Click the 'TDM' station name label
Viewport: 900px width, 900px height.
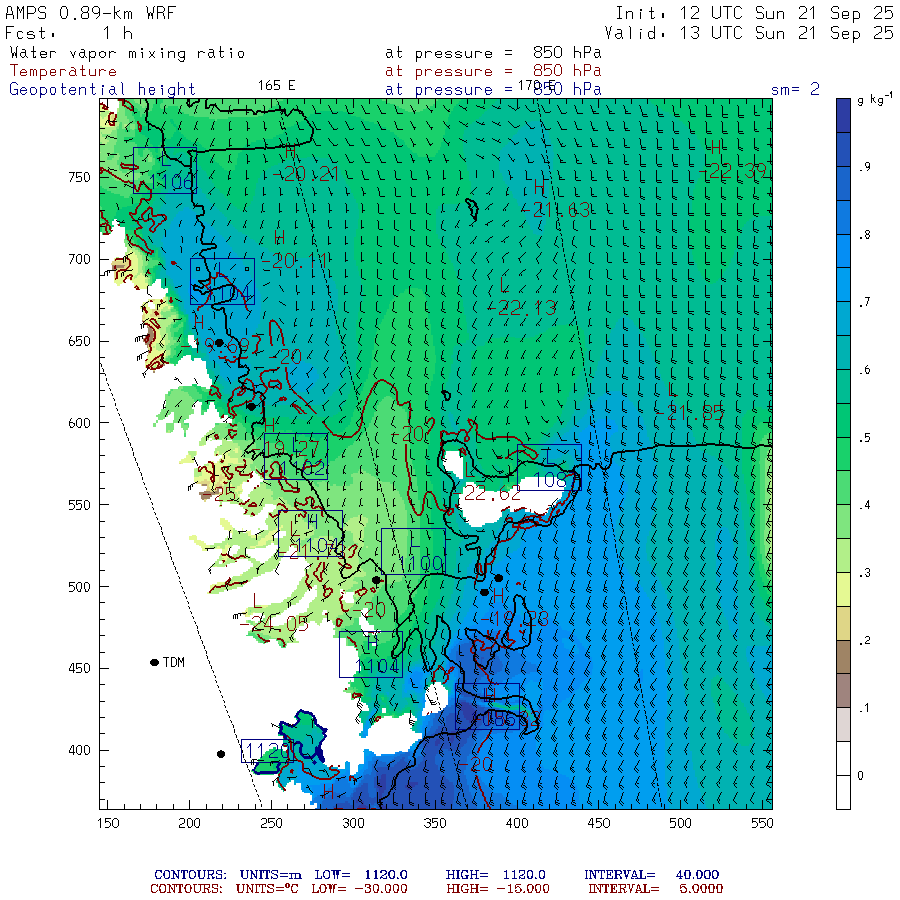174,662
